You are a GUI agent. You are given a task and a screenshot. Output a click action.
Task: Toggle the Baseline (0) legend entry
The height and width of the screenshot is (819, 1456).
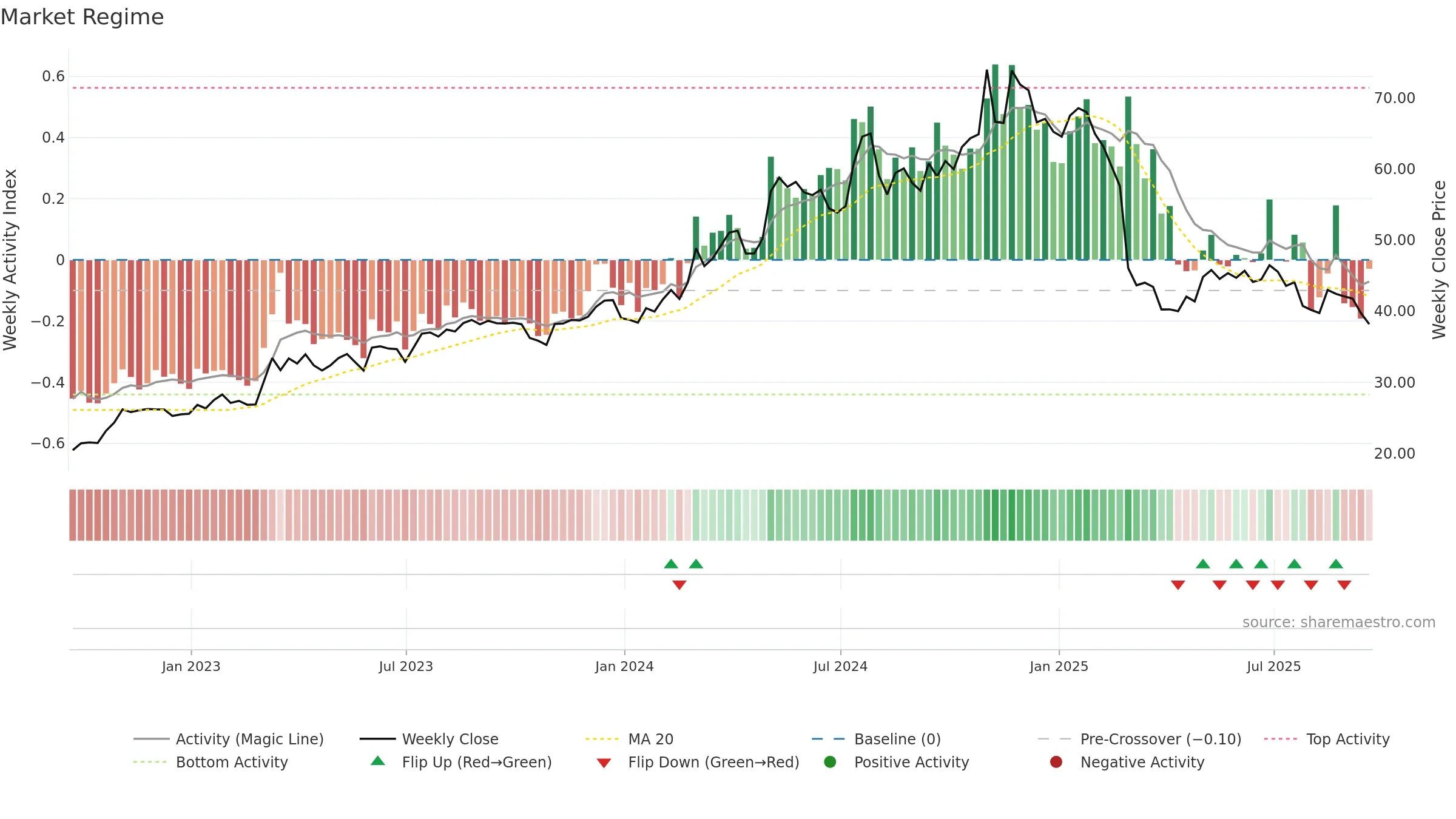(876, 739)
